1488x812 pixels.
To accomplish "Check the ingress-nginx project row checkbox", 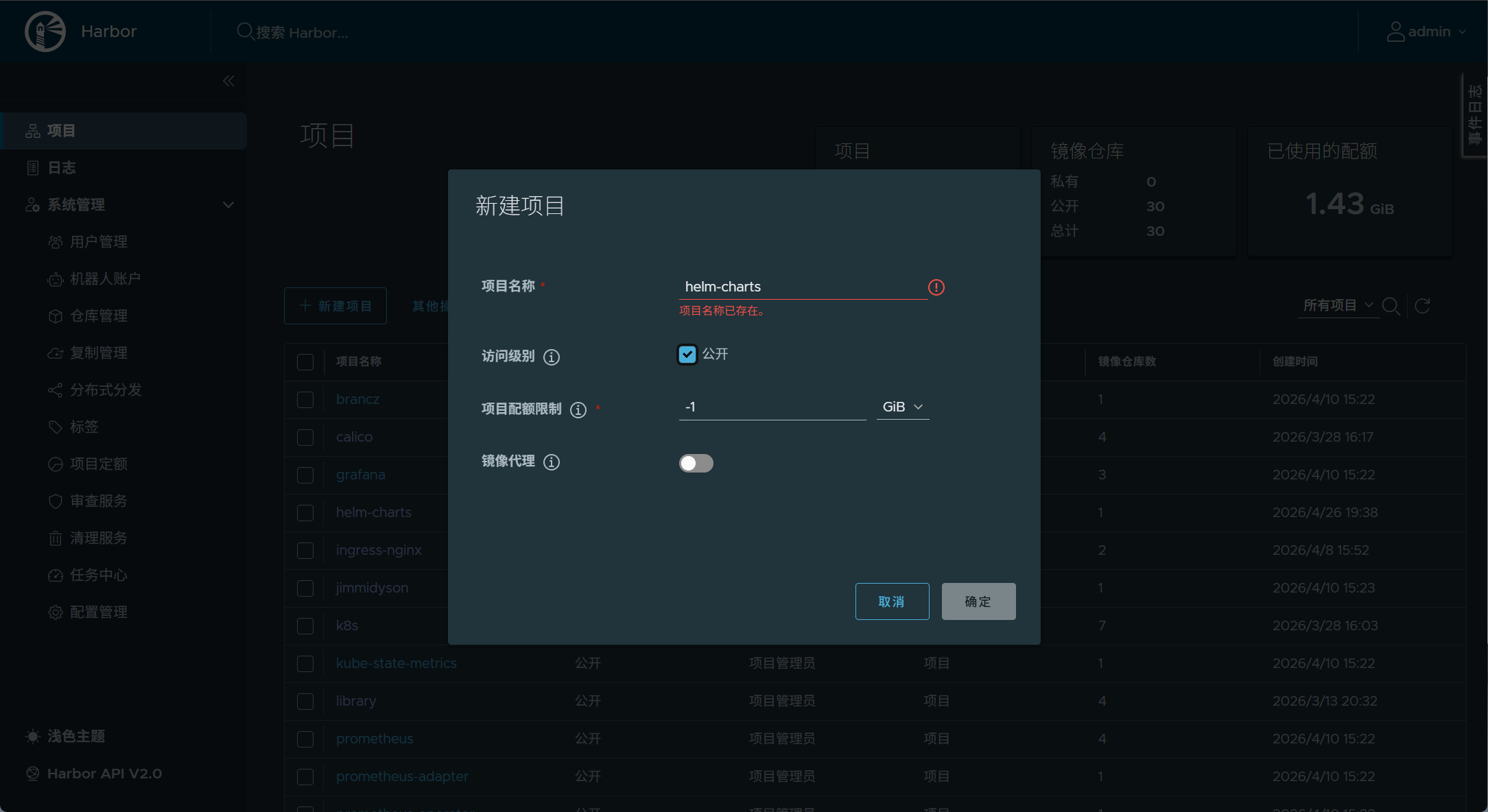I will pyautogui.click(x=305, y=551).
